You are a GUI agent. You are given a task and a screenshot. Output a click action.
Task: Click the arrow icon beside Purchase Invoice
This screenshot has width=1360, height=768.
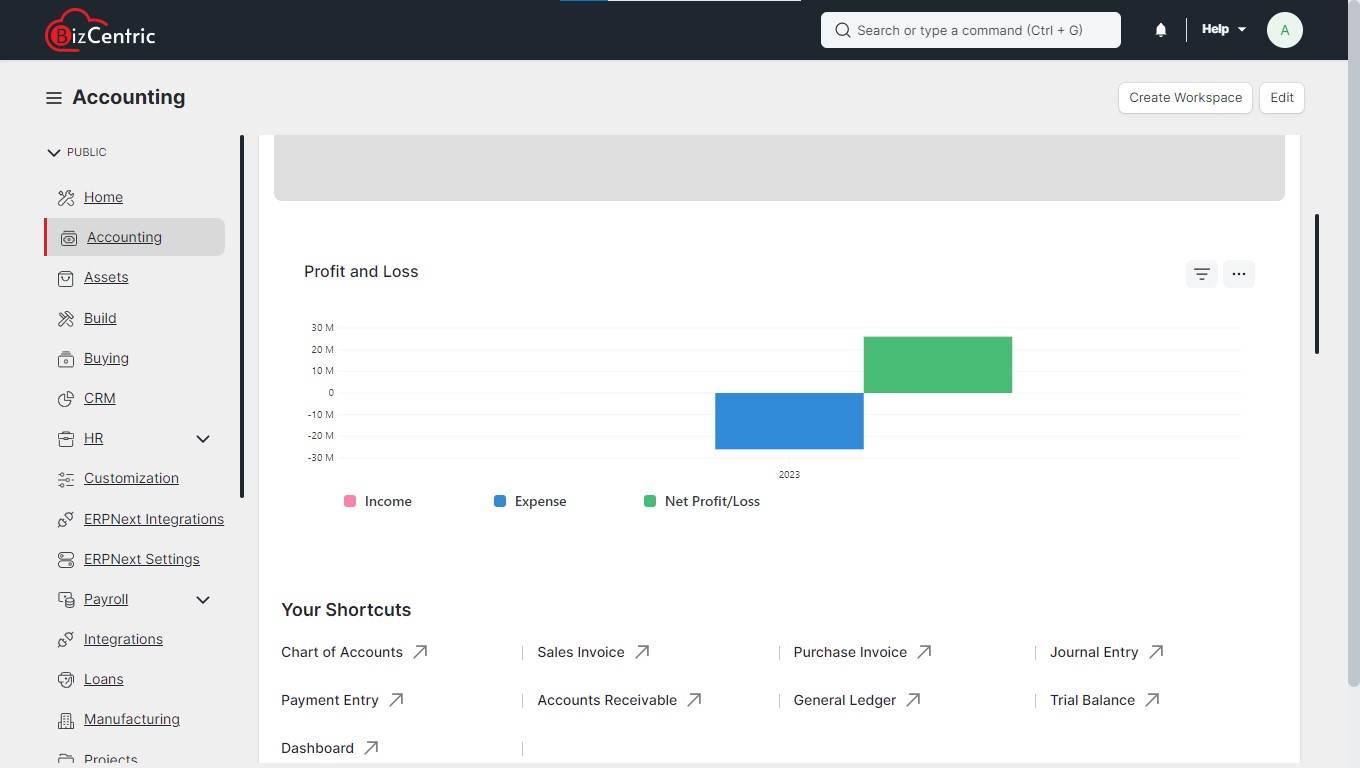[x=925, y=652]
